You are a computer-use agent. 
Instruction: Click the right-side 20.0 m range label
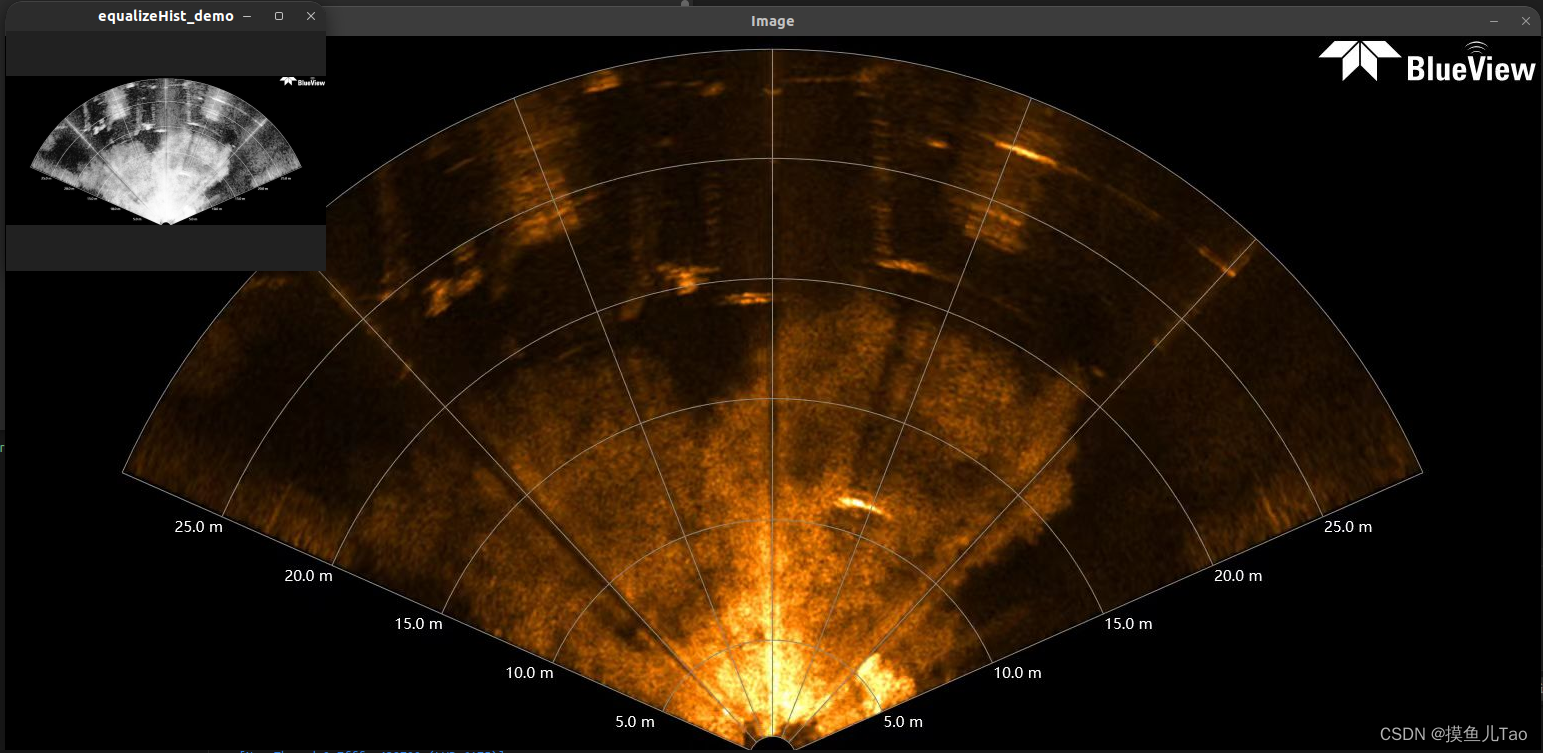[1237, 575]
